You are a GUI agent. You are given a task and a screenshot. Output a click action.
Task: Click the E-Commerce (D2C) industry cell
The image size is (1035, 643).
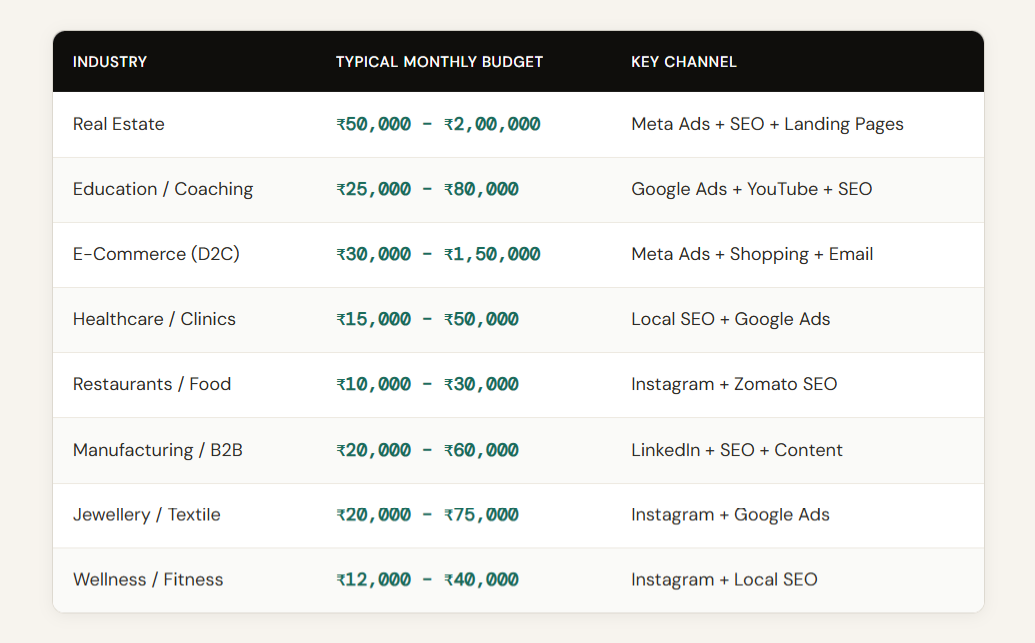click(x=156, y=254)
